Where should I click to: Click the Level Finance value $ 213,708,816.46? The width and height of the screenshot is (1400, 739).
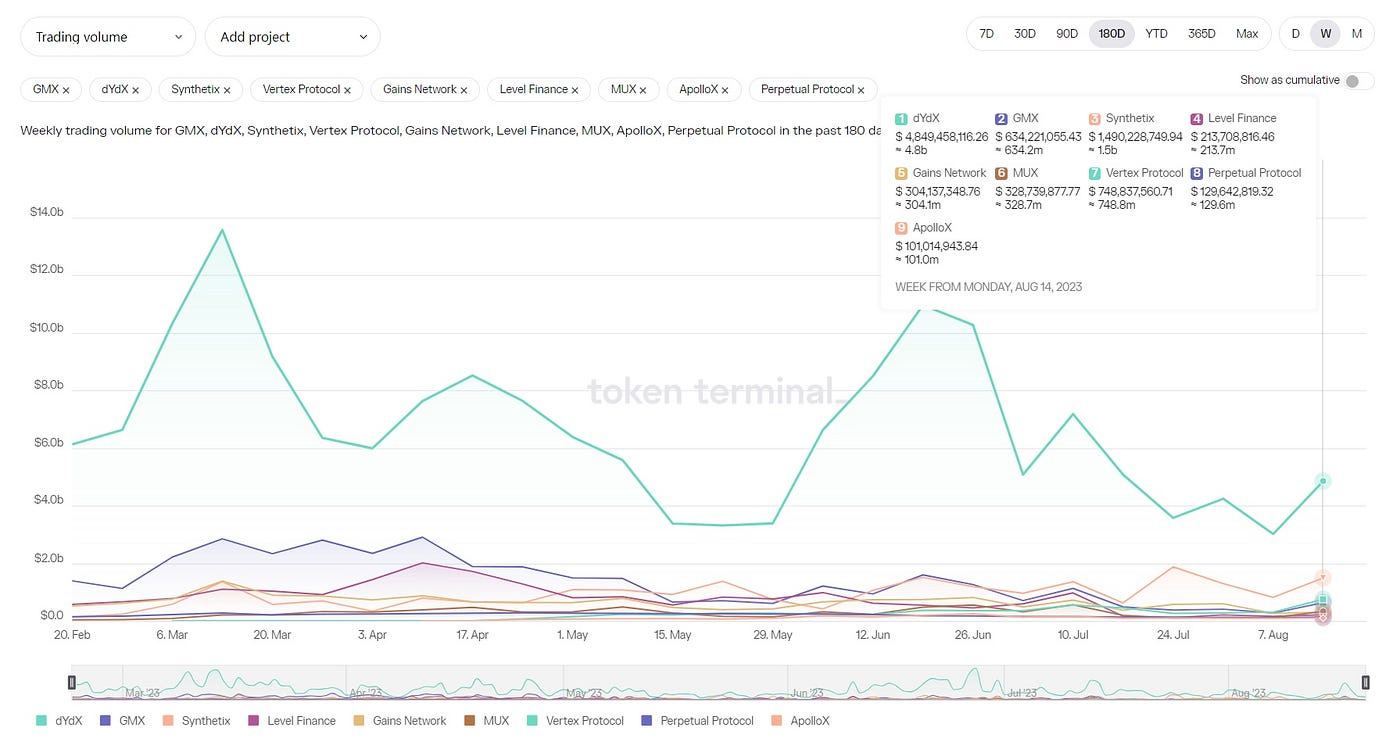click(x=1234, y=137)
